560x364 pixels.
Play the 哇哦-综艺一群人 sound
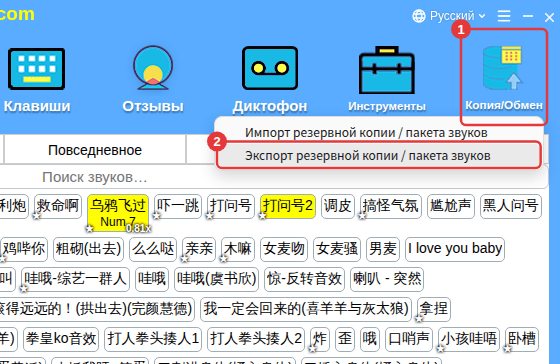coord(75,279)
